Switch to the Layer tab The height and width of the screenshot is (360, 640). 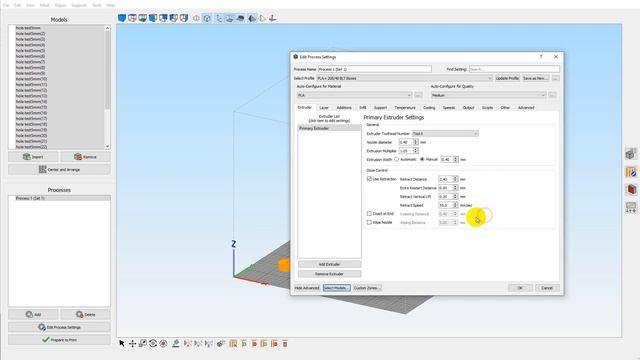click(x=324, y=108)
